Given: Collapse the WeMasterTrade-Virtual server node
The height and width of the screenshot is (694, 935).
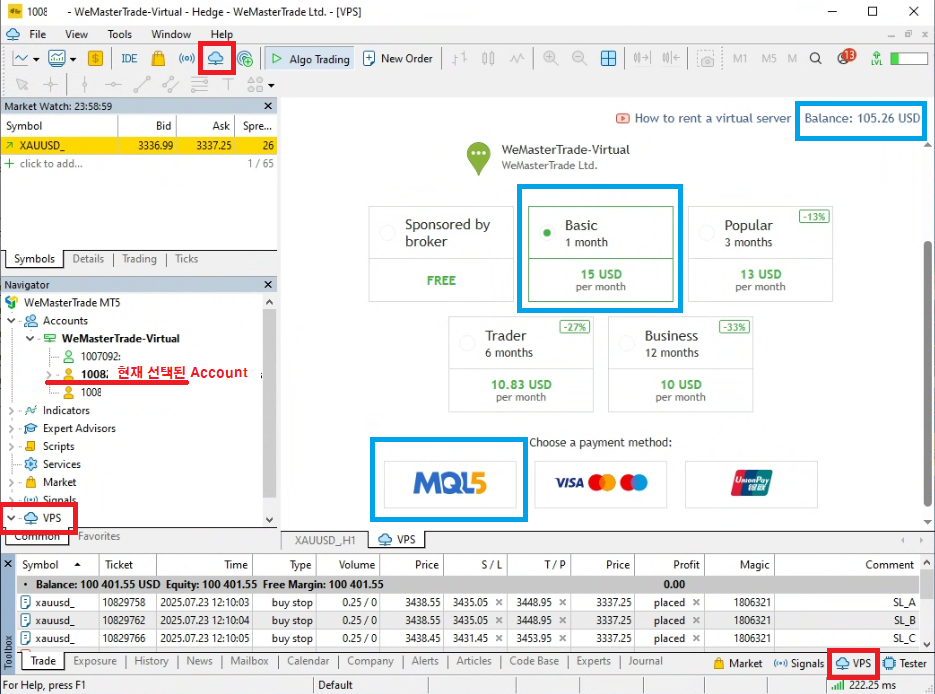Looking at the screenshot, I should (30, 339).
